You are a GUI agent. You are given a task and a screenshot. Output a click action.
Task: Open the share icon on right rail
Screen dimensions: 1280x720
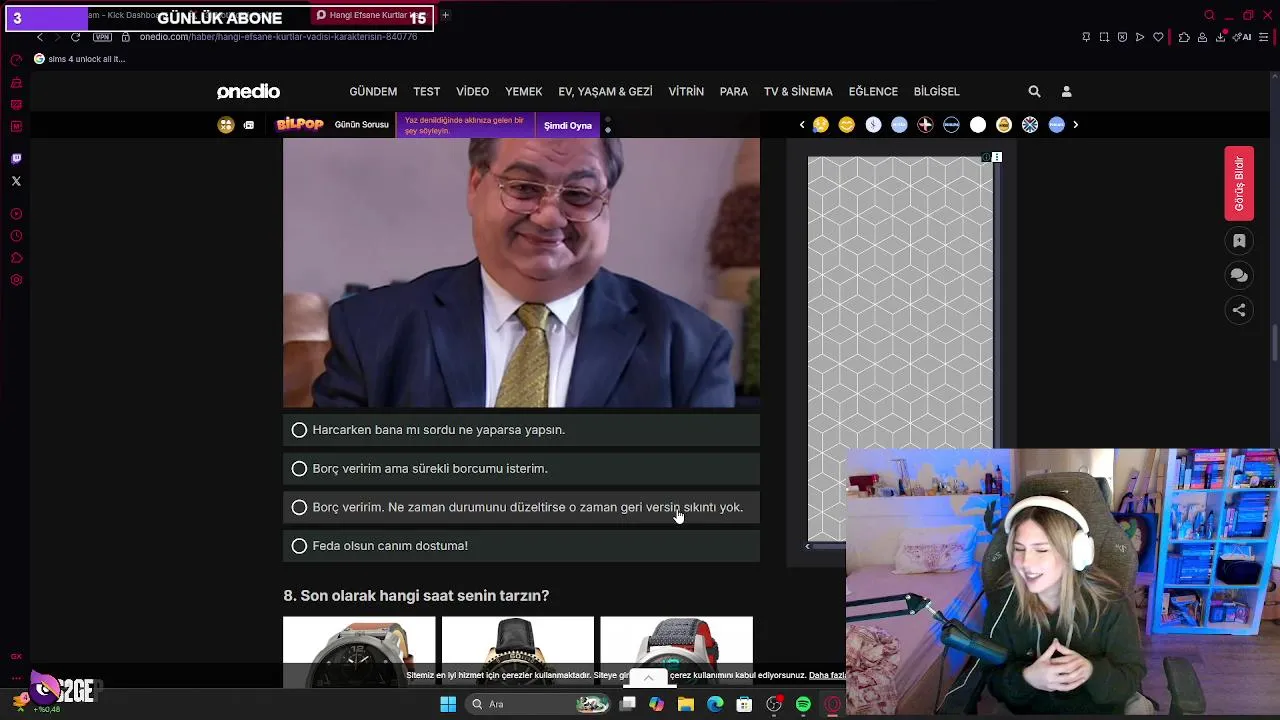click(x=1239, y=310)
